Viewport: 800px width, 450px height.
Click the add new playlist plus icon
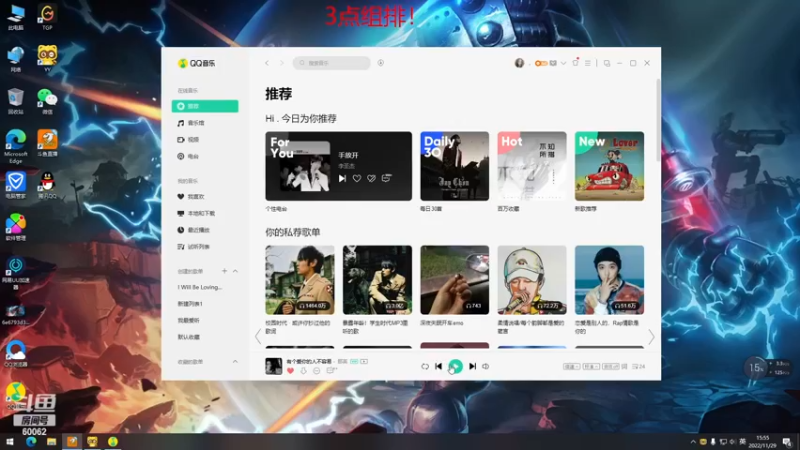[224, 271]
